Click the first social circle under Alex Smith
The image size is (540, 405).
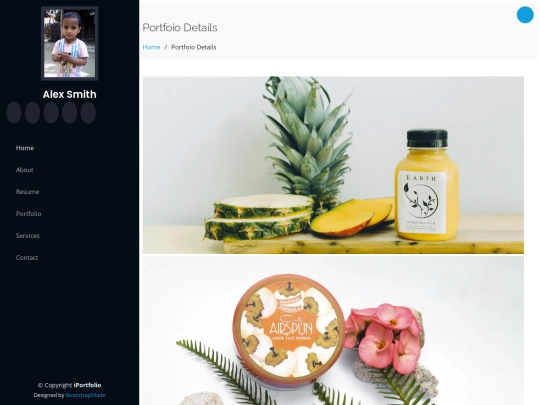(x=14, y=113)
